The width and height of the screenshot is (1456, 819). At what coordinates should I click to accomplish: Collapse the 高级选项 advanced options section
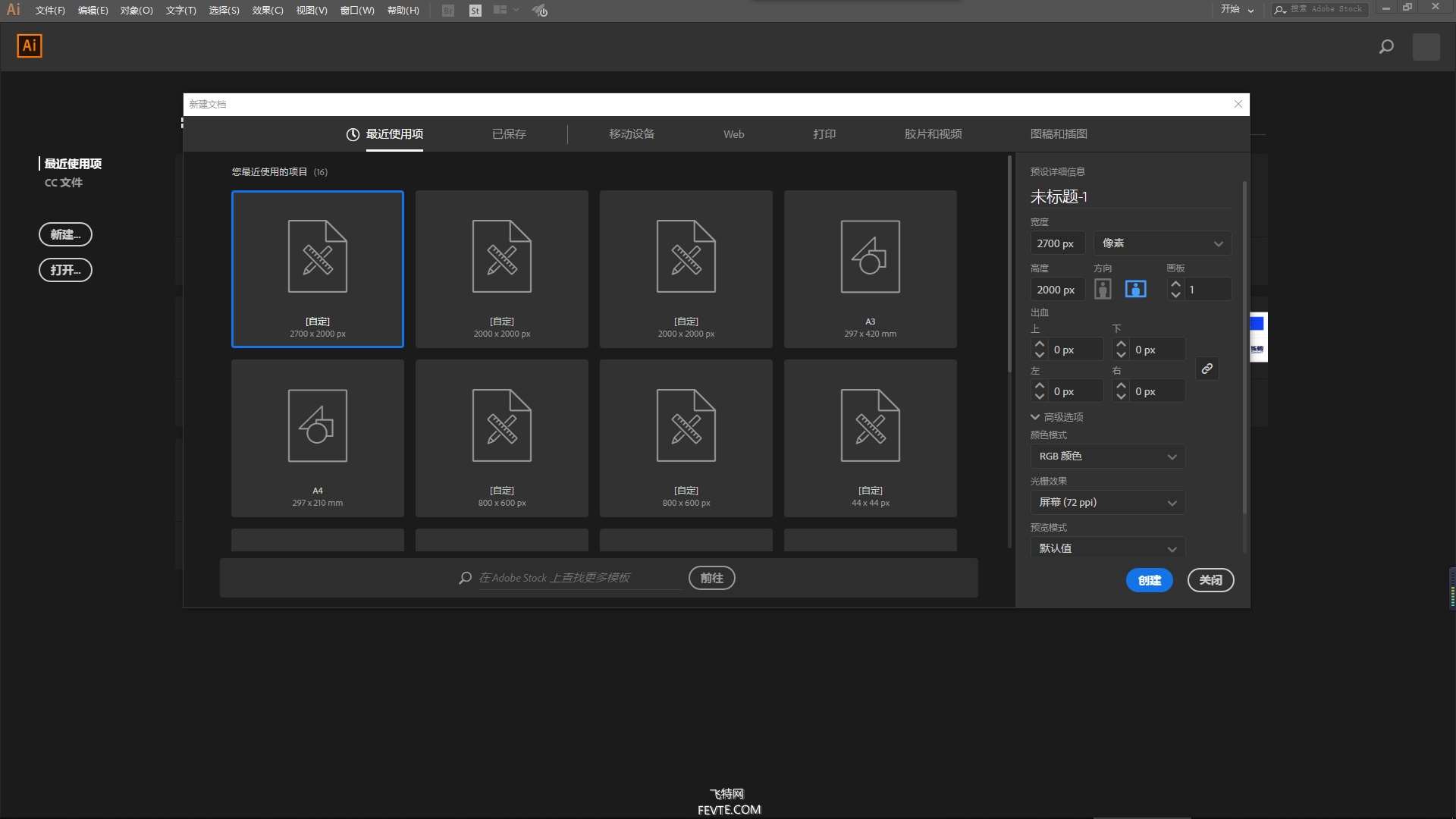tap(1056, 417)
